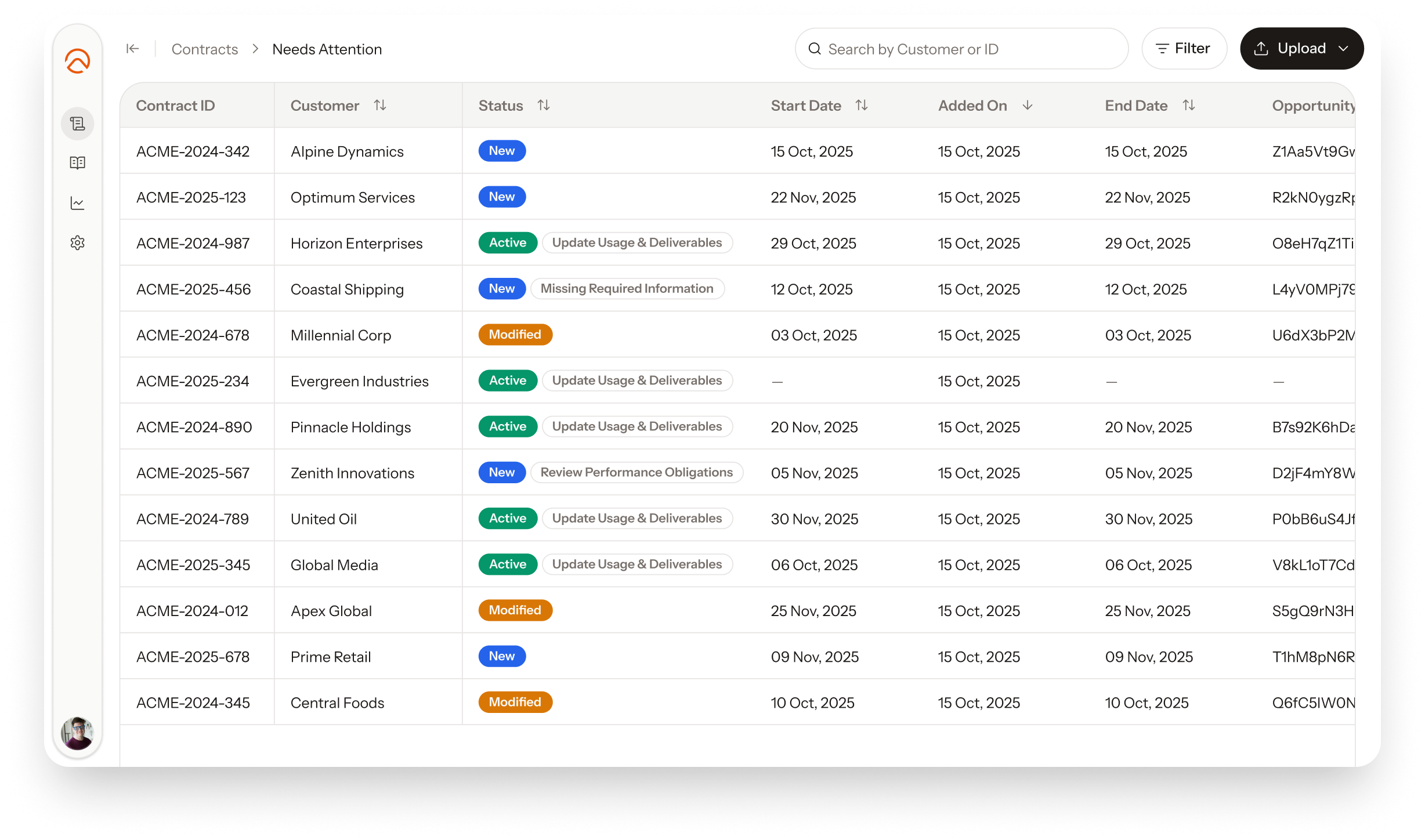Click the orange app logo icon

77,61
